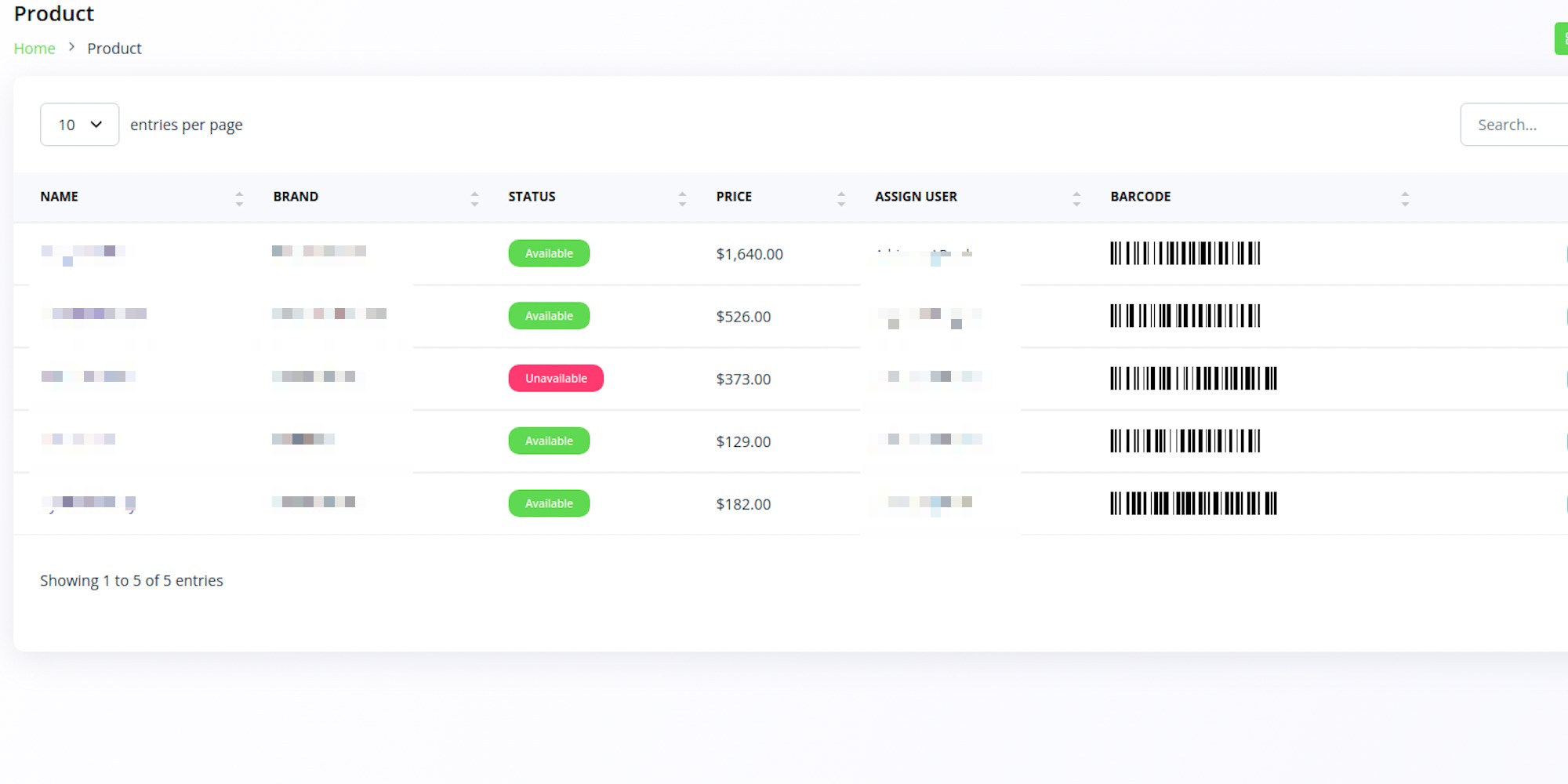This screenshot has width=1568, height=784.
Task: Click the BRAND column header label
Action: click(296, 197)
